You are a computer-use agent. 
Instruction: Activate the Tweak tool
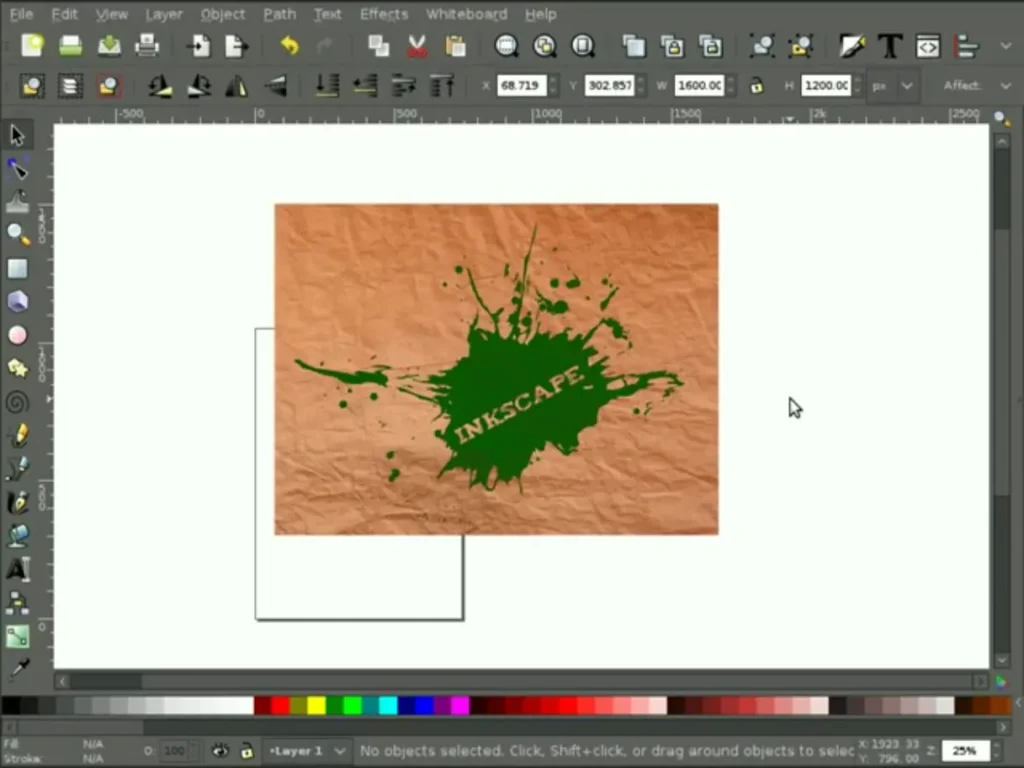(17, 202)
